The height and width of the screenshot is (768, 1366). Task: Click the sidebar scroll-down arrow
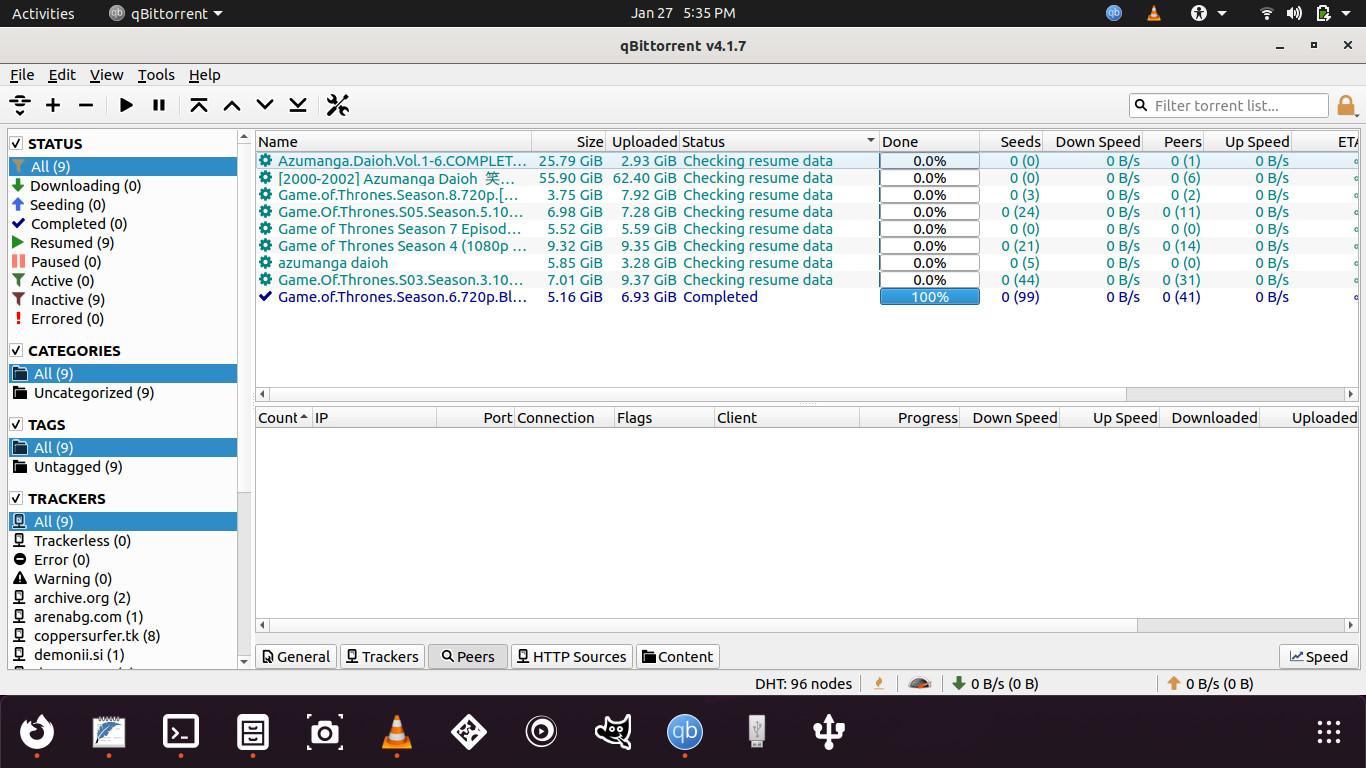tap(244, 662)
